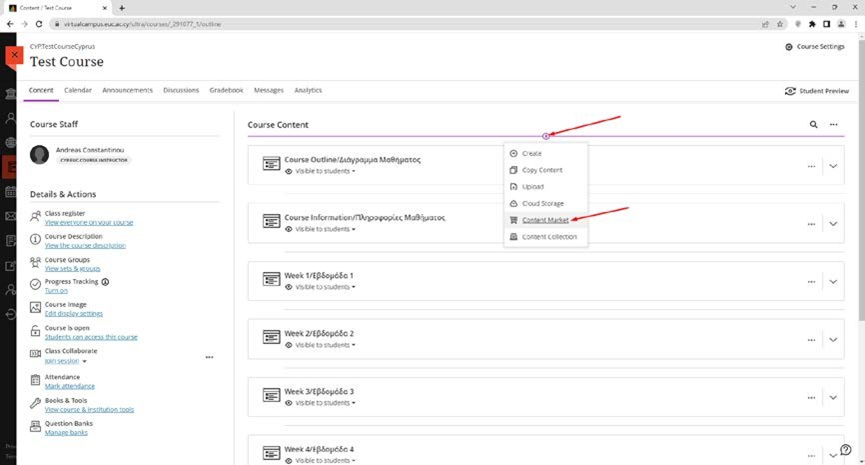Screen dimensions: 865x465
Task: Open the Join session dropdown
Action: point(66,361)
